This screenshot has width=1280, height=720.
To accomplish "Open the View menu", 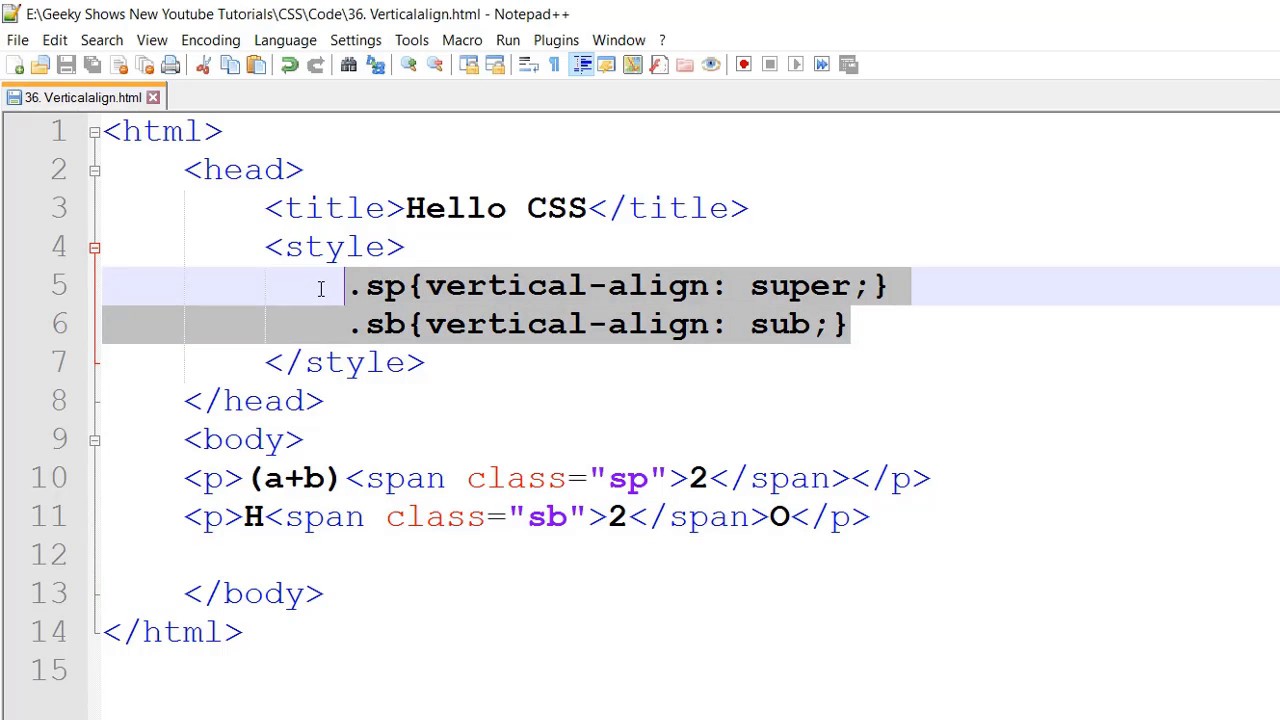I will click(x=152, y=40).
